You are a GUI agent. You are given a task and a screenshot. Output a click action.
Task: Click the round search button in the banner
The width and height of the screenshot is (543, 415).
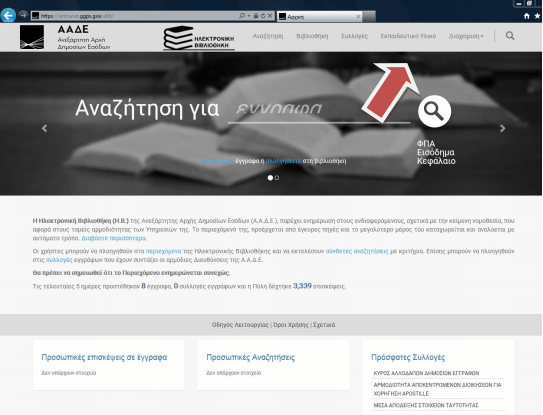434,111
